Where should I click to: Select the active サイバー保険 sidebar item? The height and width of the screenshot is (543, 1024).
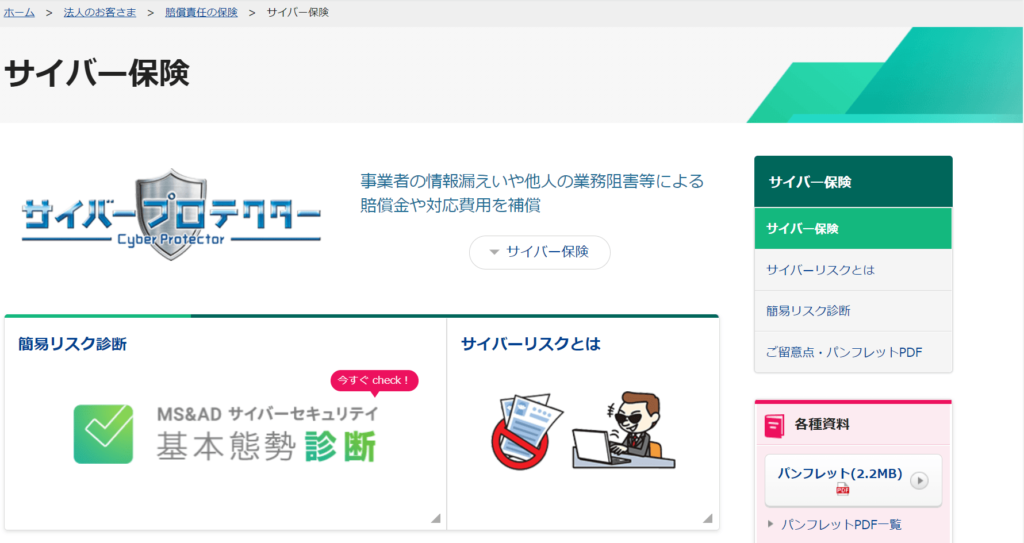853,229
